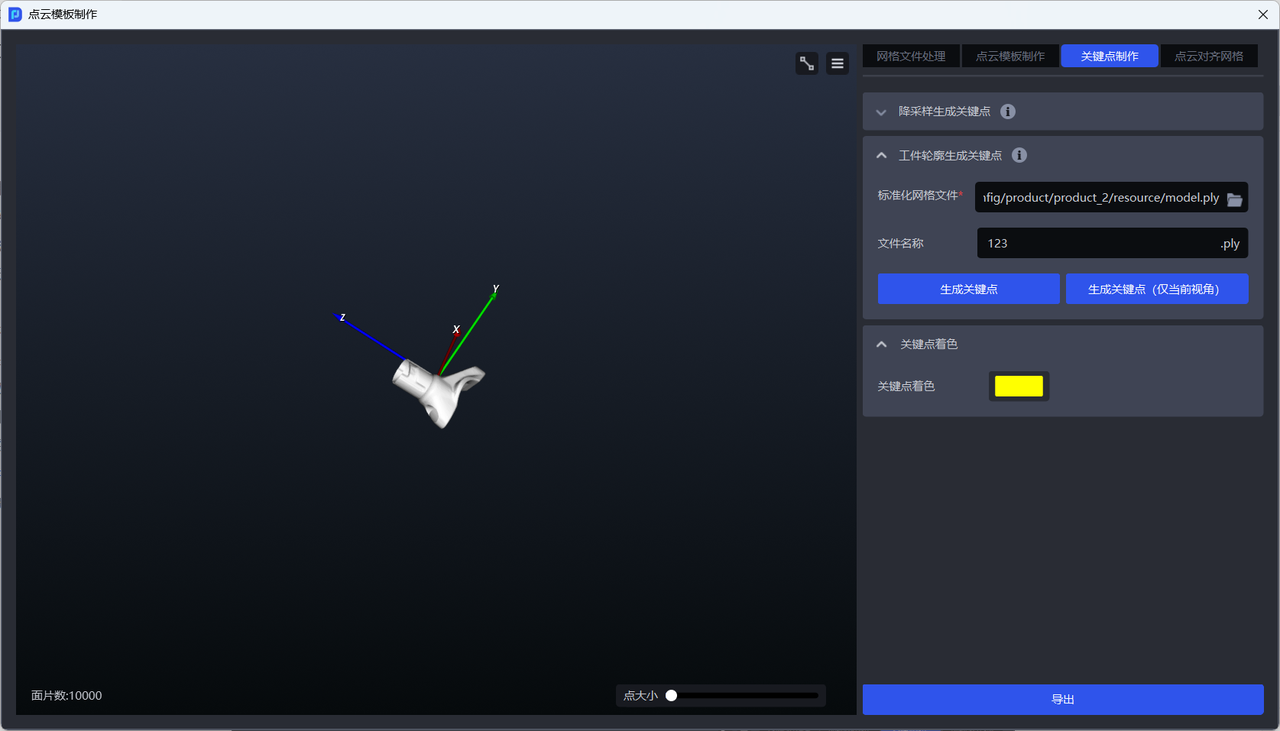Click info icon beside 降采样生成关键点
This screenshot has width=1280, height=731.
coord(1008,112)
